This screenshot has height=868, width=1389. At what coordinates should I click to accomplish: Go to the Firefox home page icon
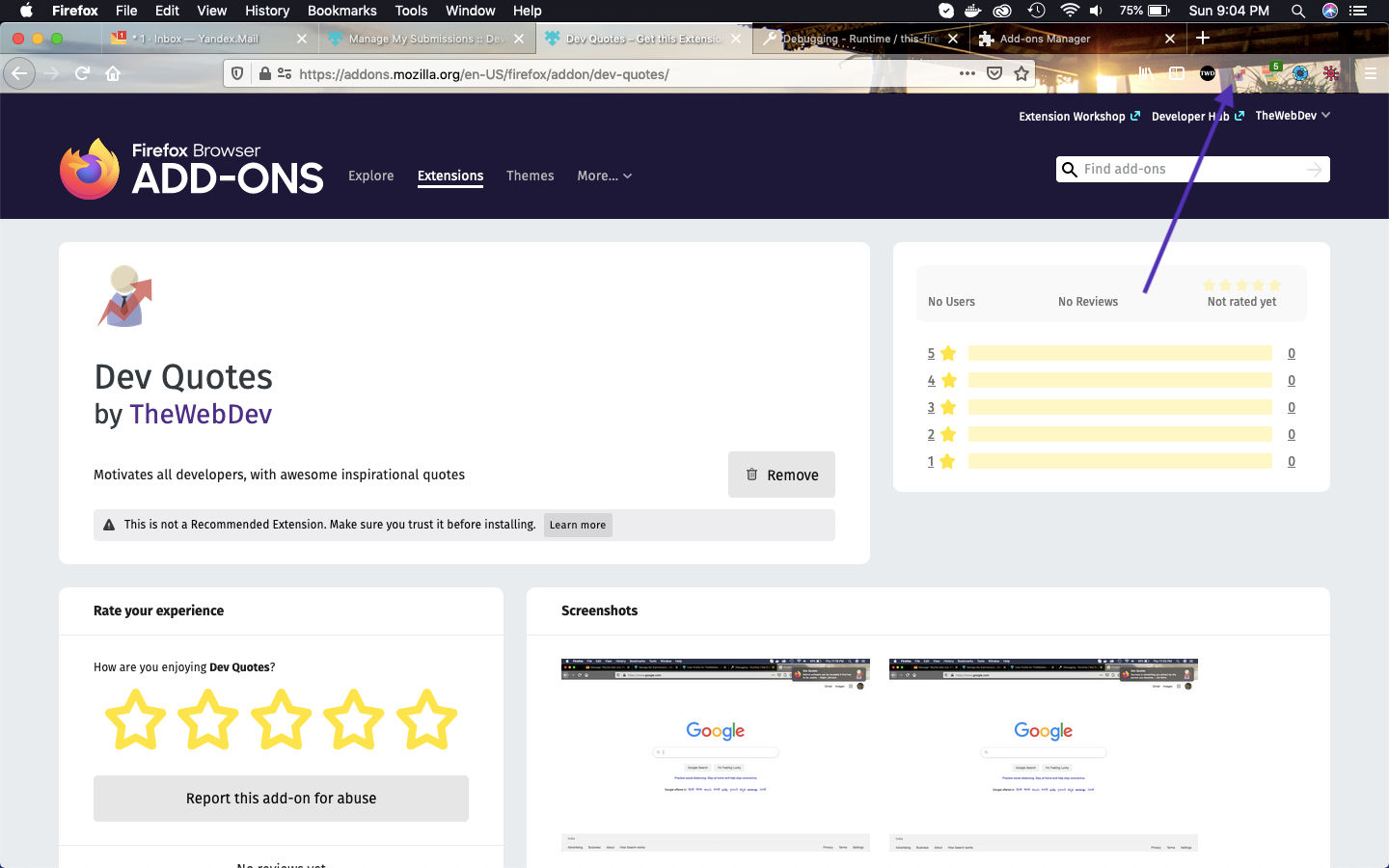point(113,73)
